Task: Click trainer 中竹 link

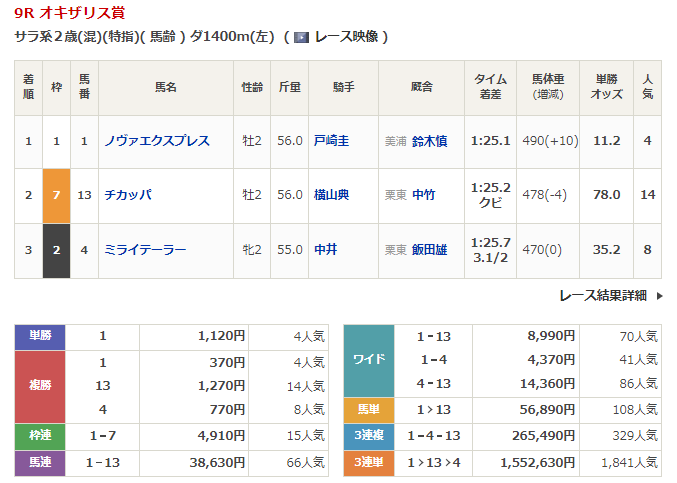Action: (424, 195)
